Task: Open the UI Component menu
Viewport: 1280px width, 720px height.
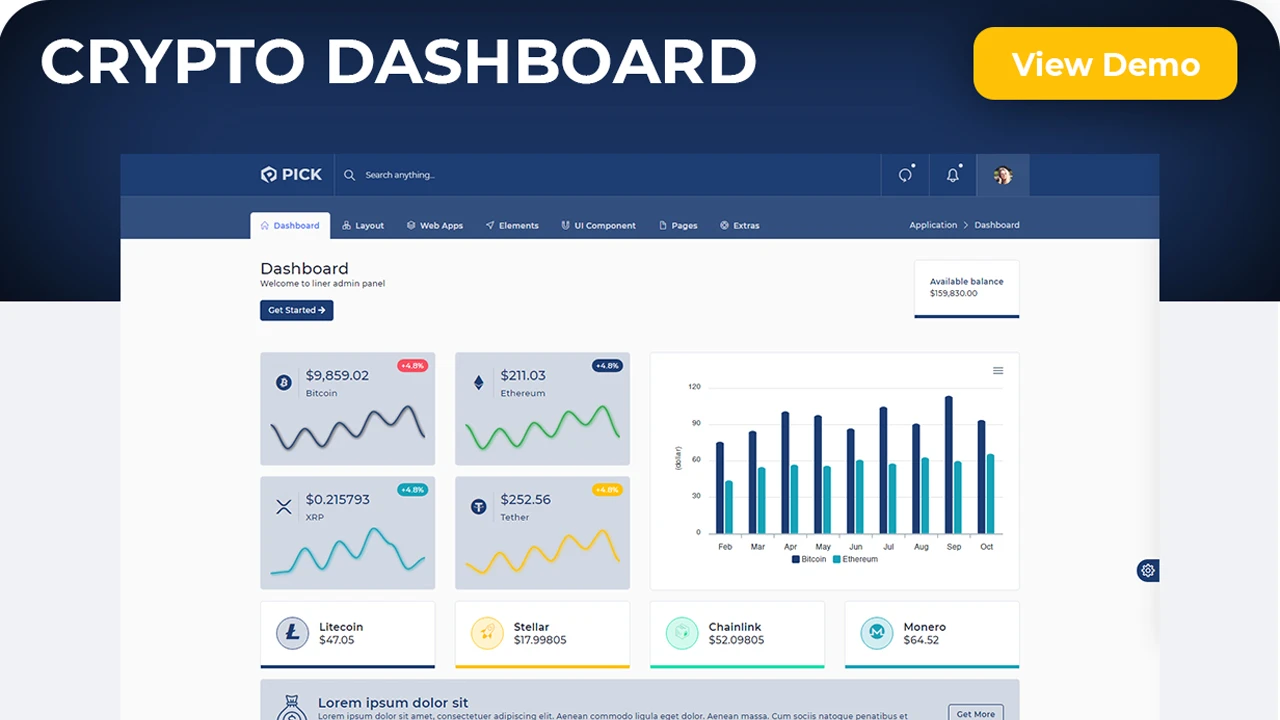Action: [x=598, y=225]
